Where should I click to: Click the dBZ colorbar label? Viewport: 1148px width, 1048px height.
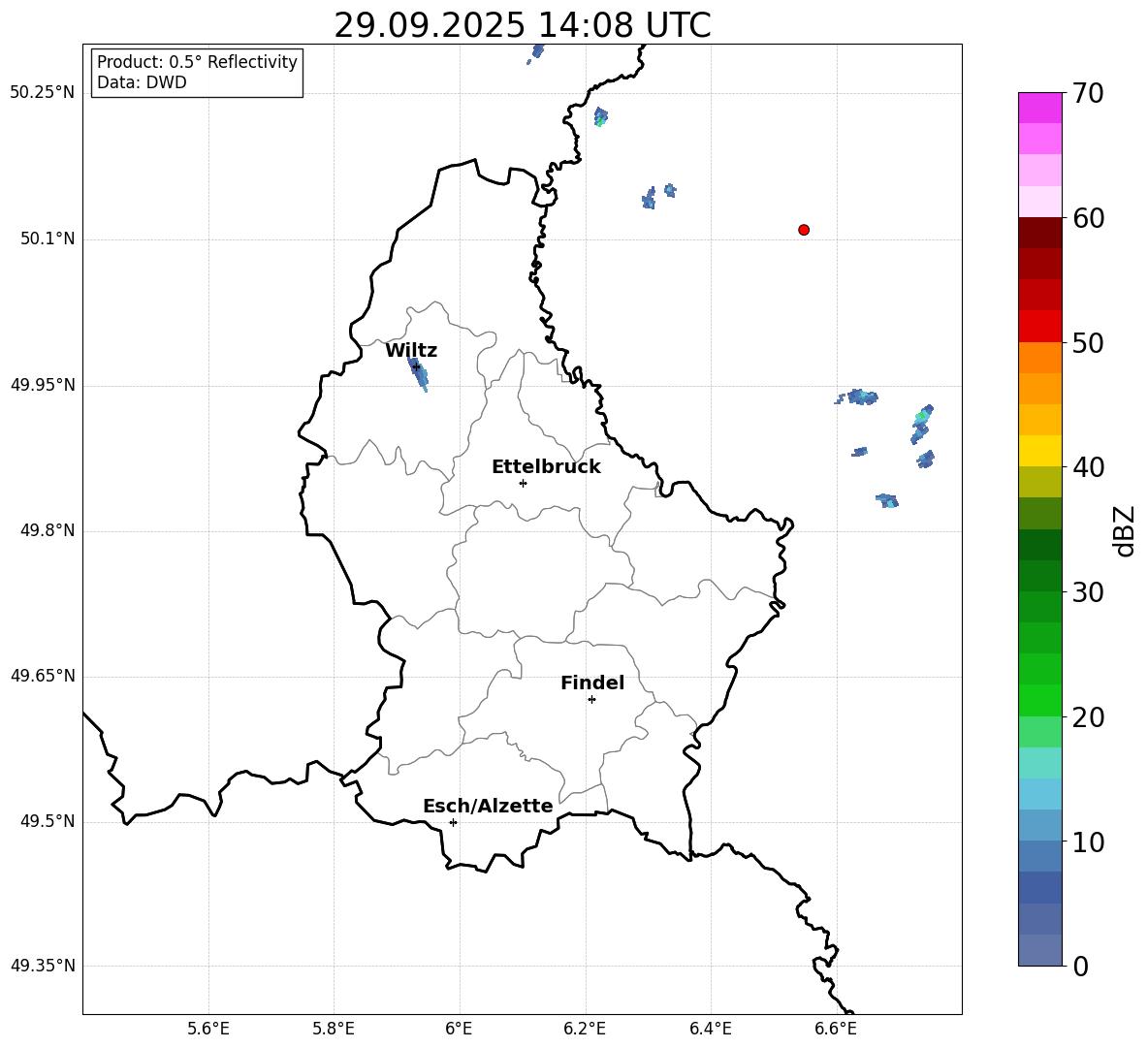[1126, 530]
